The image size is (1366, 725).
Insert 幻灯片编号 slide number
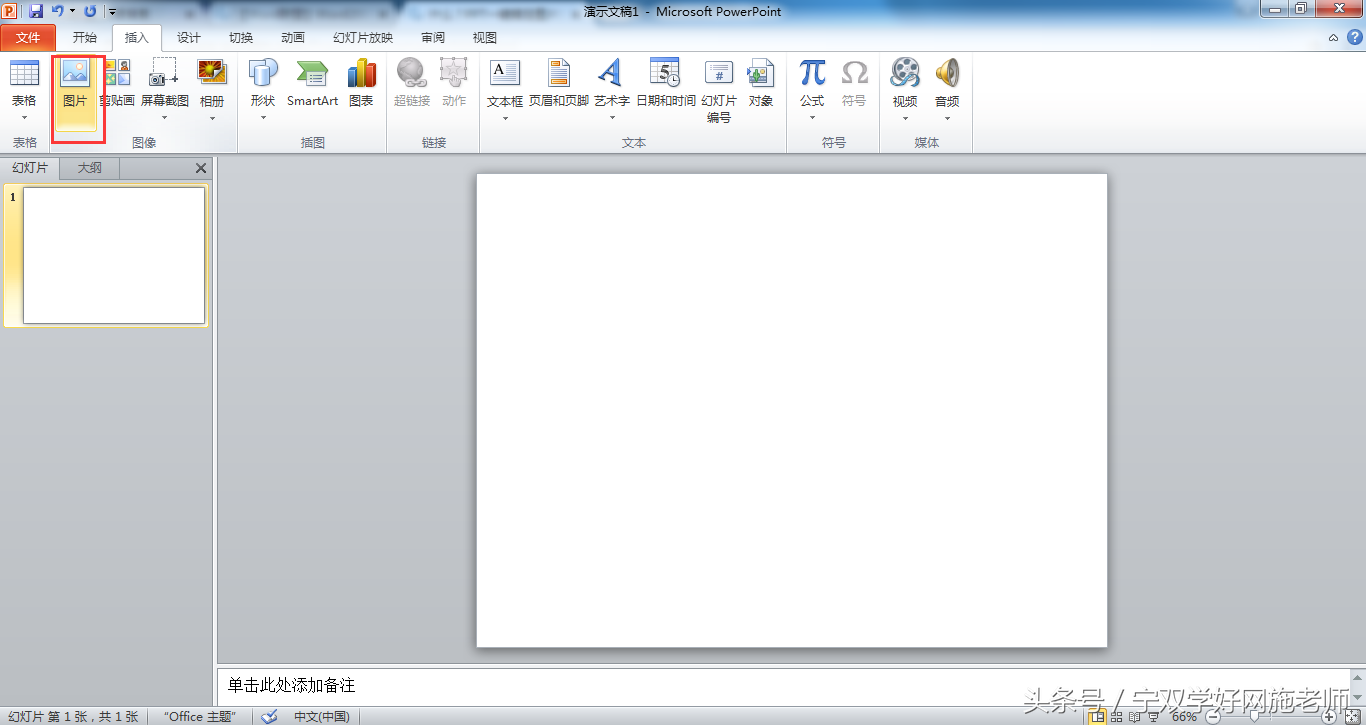[719, 90]
